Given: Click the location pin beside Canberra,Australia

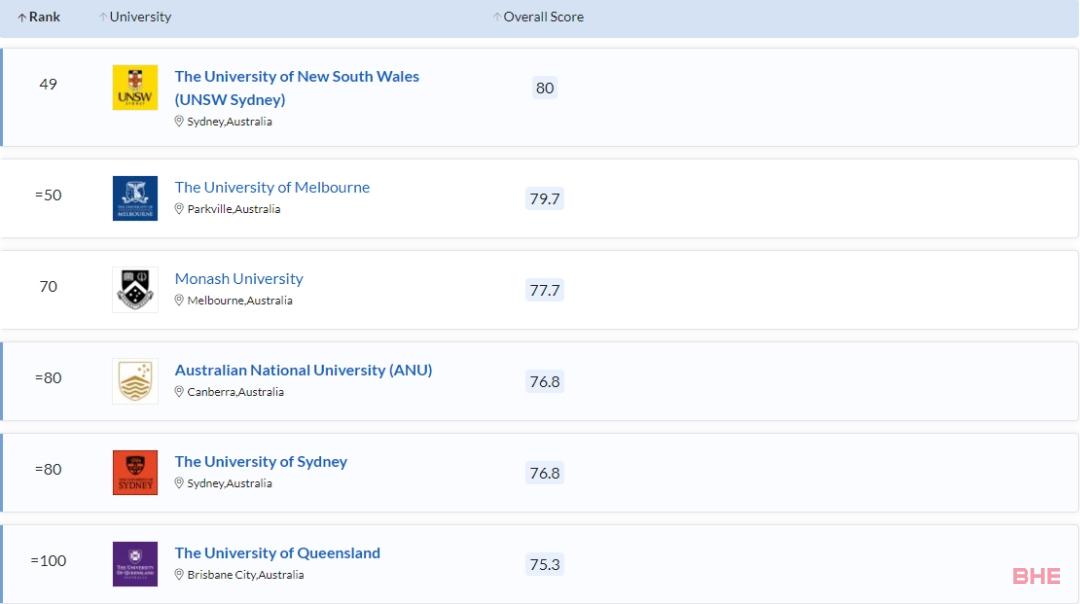Looking at the screenshot, I should point(179,392).
